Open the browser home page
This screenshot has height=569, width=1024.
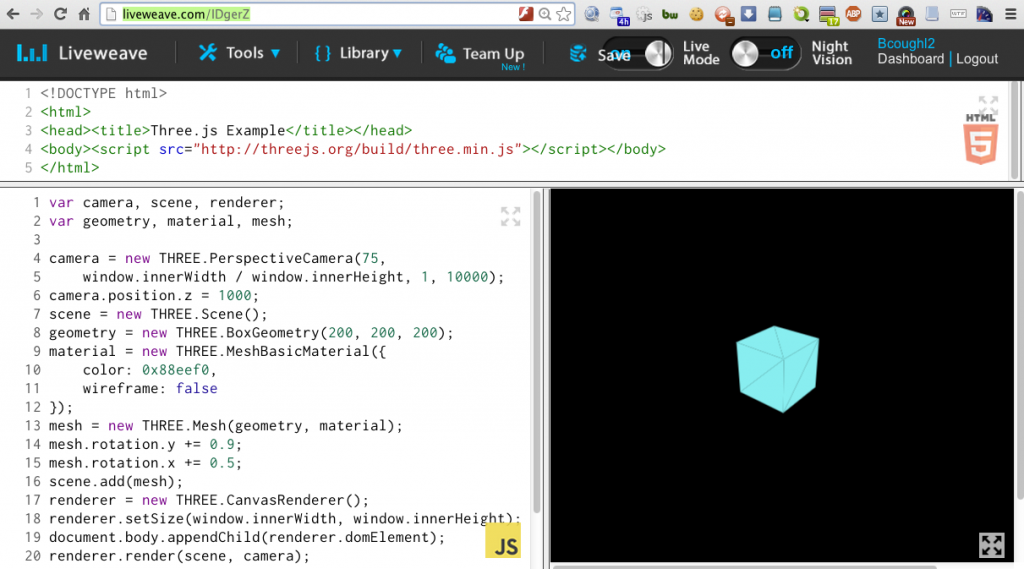click(x=84, y=14)
